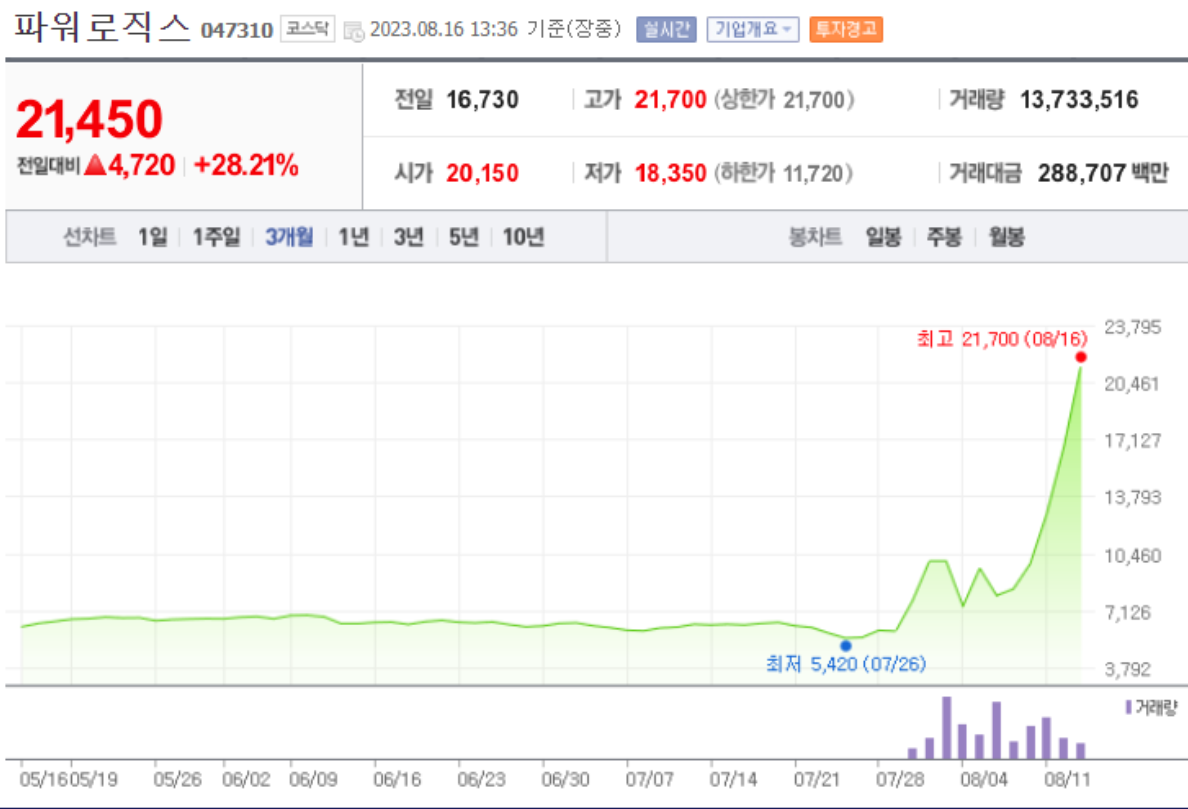This screenshot has height=809, width=1188.
Task: Click the purple 거래량 legend marker
Action: [1128, 707]
